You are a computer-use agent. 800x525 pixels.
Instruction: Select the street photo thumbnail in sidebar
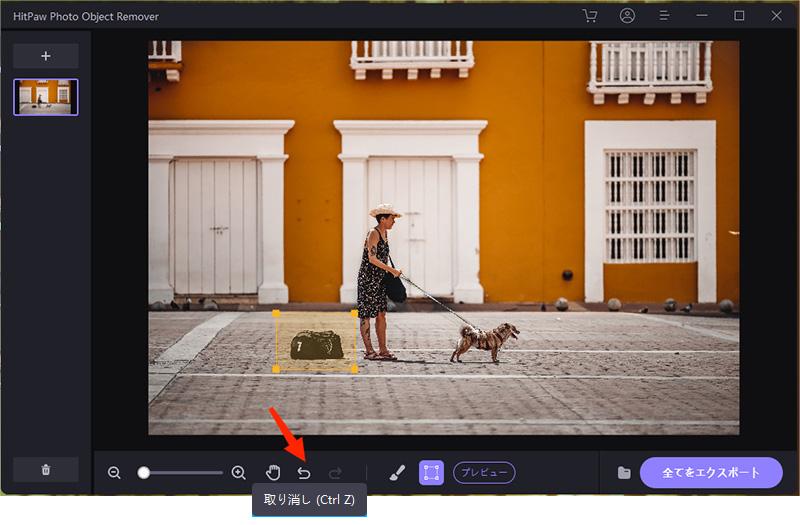click(x=45, y=97)
